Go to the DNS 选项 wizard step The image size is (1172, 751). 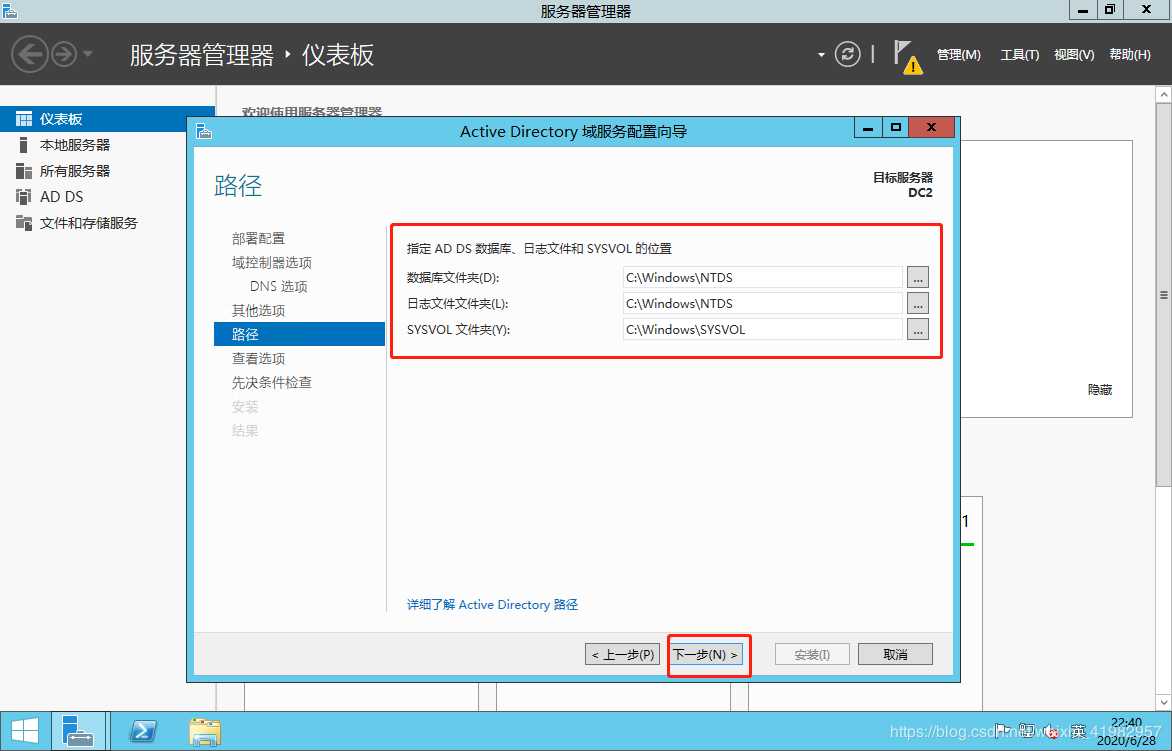point(278,286)
